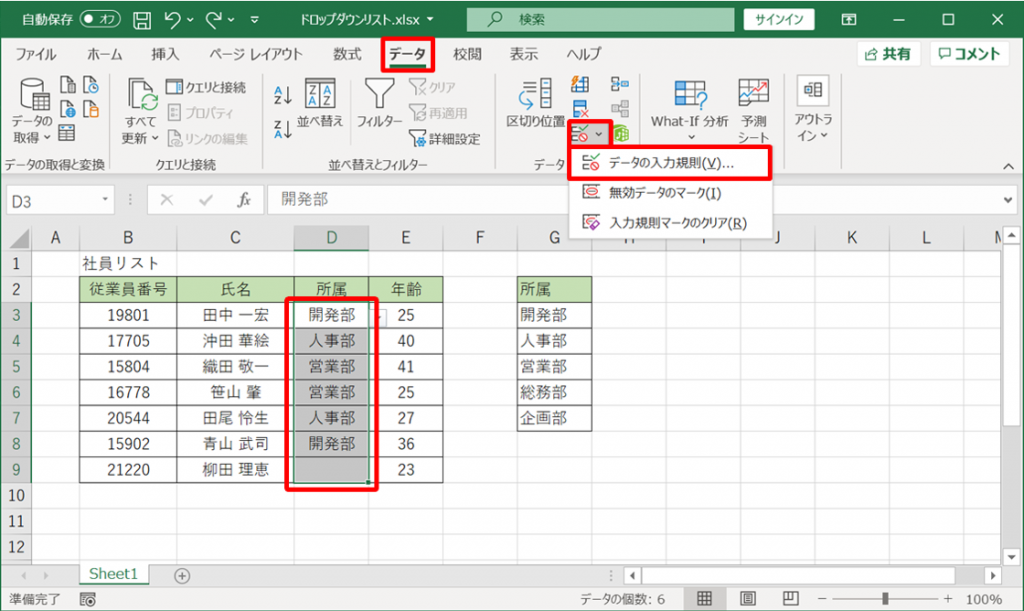The image size is (1024, 611).
Task: Open the Customize Quick Access Toolbar dropdown
Action: coord(255,20)
